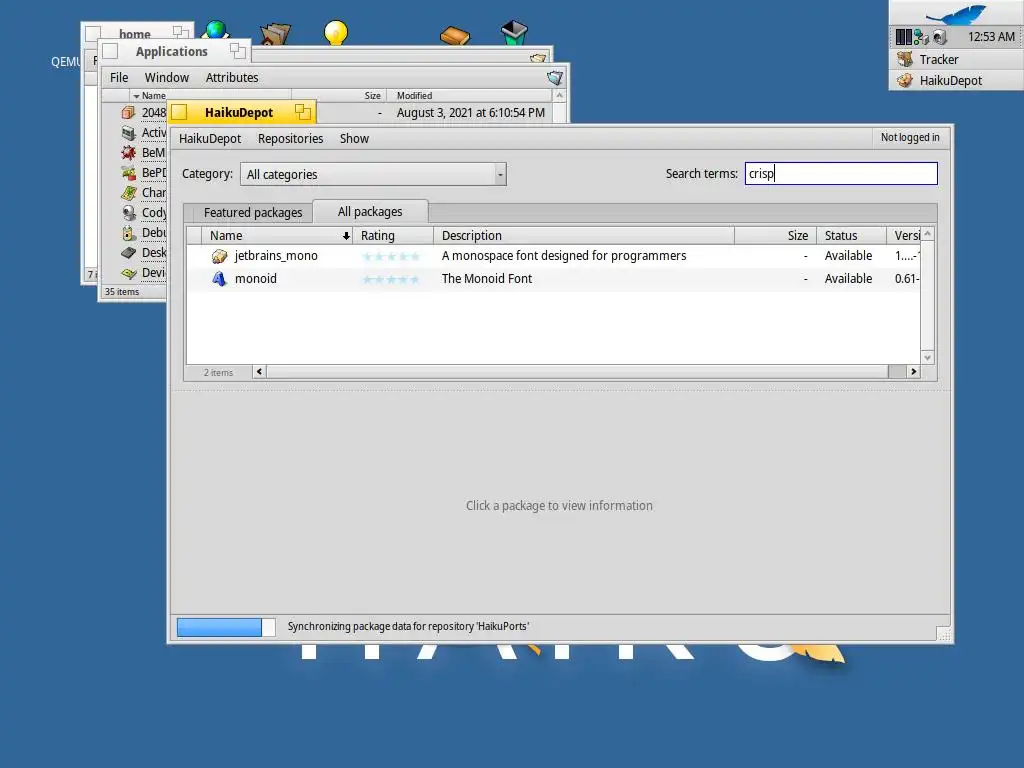Click the Tracker folder icon in Applications menu bar
1024x768 pixels.
point(554,78)
